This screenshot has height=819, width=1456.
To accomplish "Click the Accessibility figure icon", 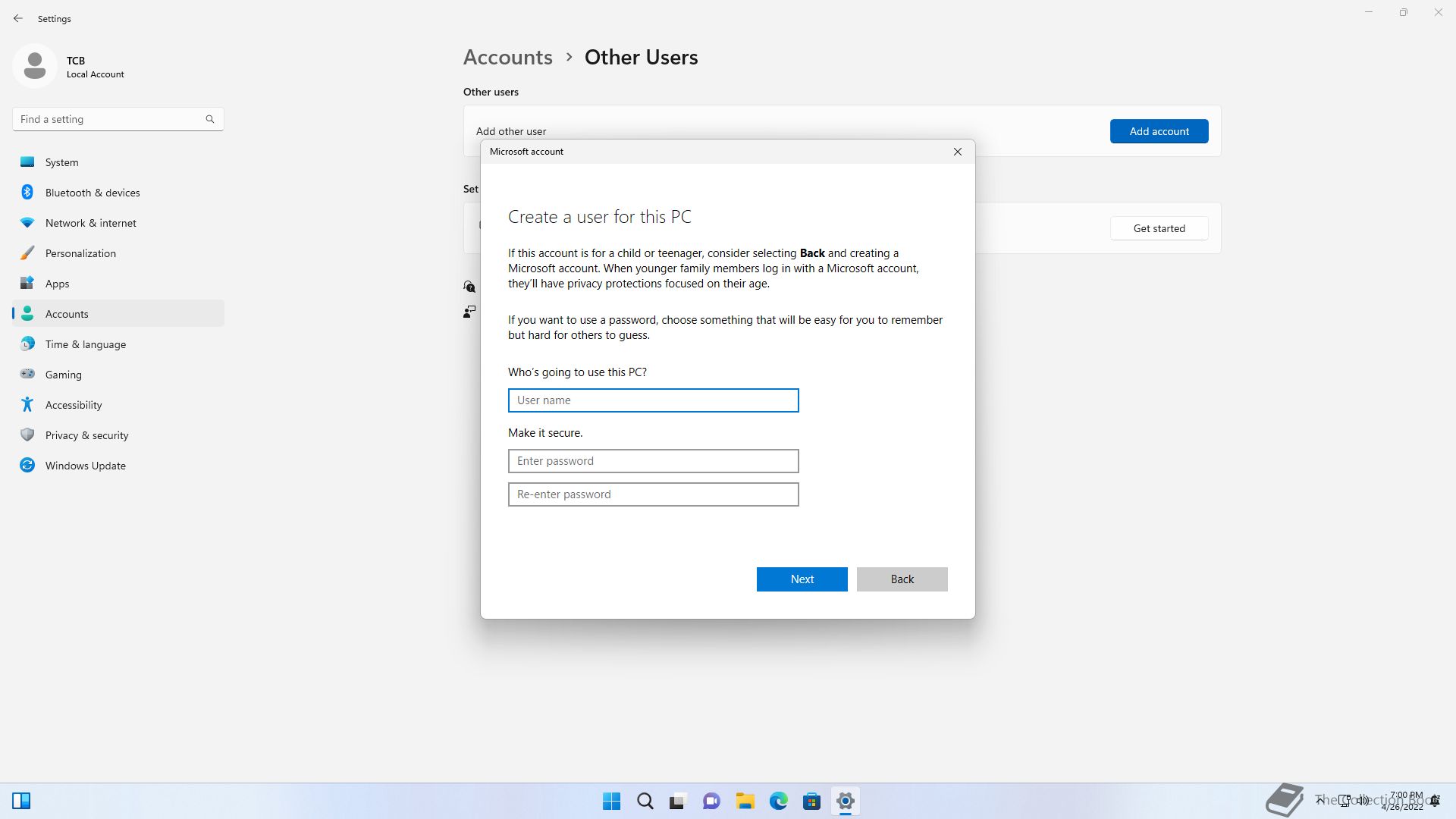I will [27, 405].
